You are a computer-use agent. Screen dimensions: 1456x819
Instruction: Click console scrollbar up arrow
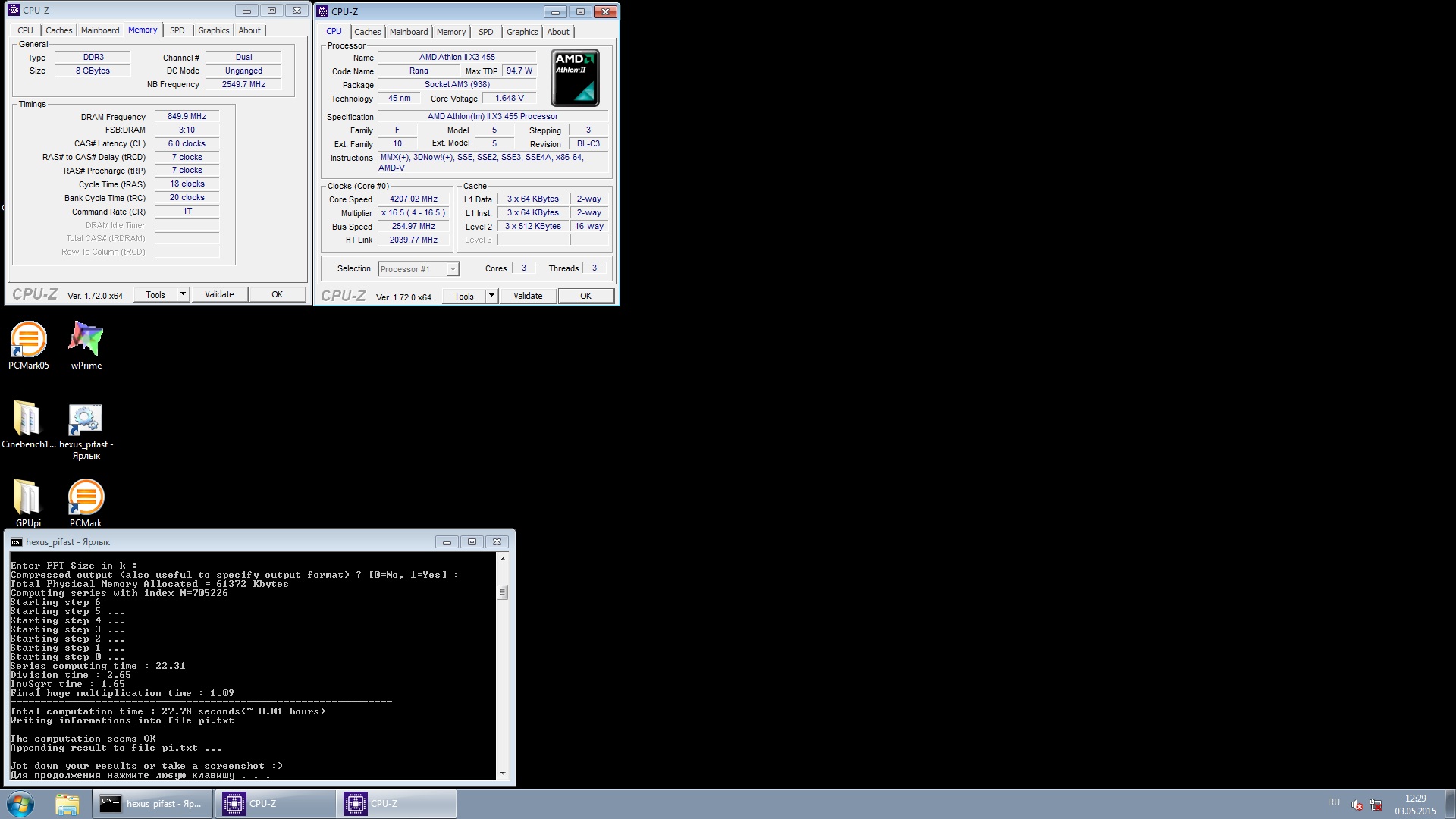[502, 559]
